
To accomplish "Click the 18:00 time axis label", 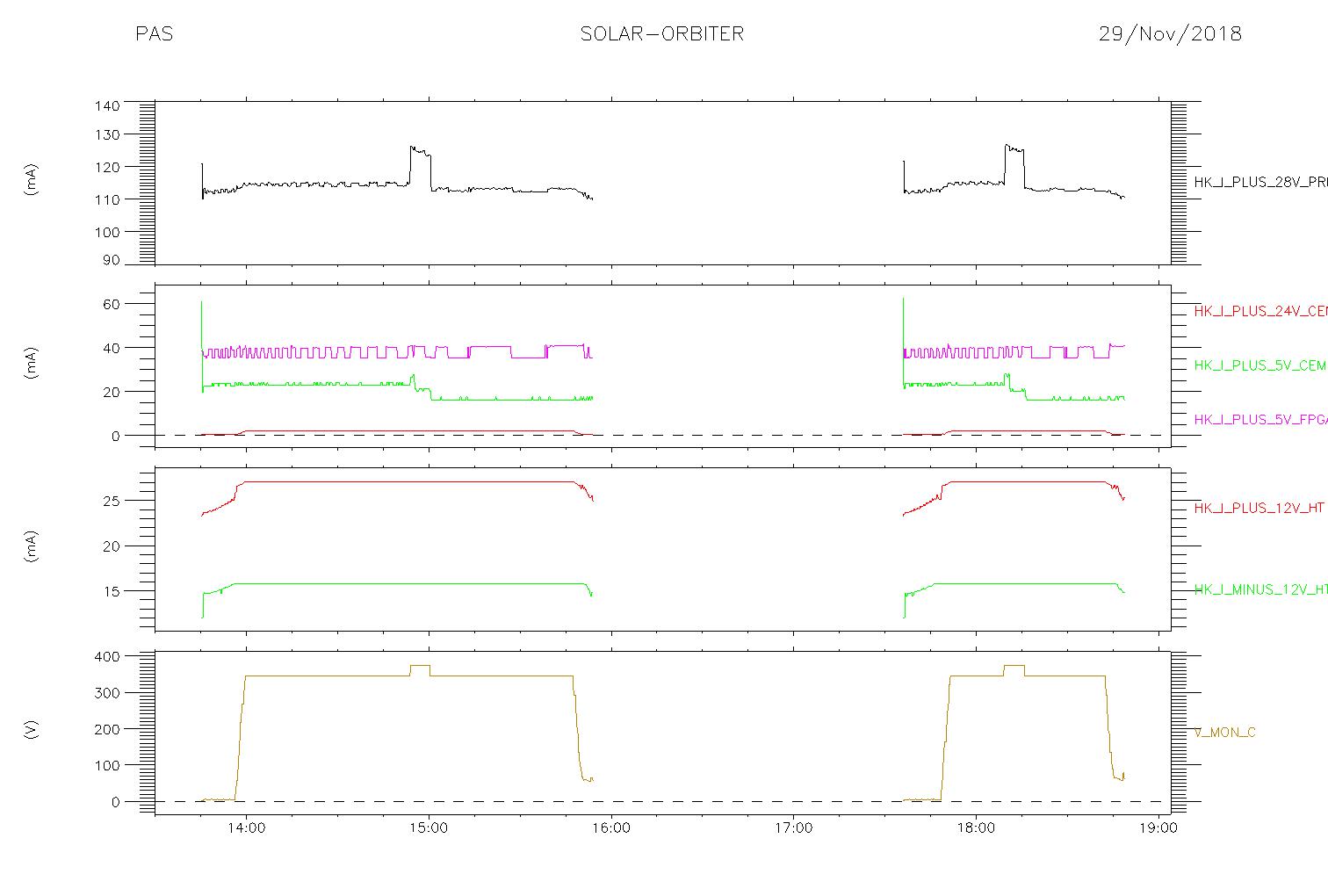I will 976,828.
